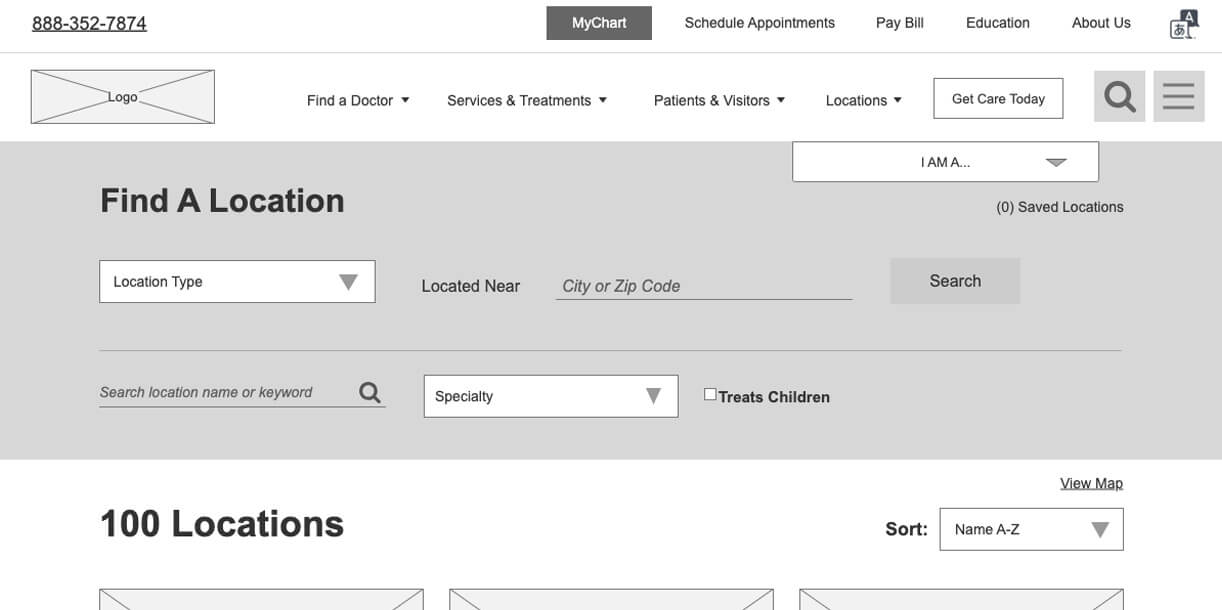The image size is (1222, 610).
Task: Open the Find a Doctor menu
Action: [358, 100]
